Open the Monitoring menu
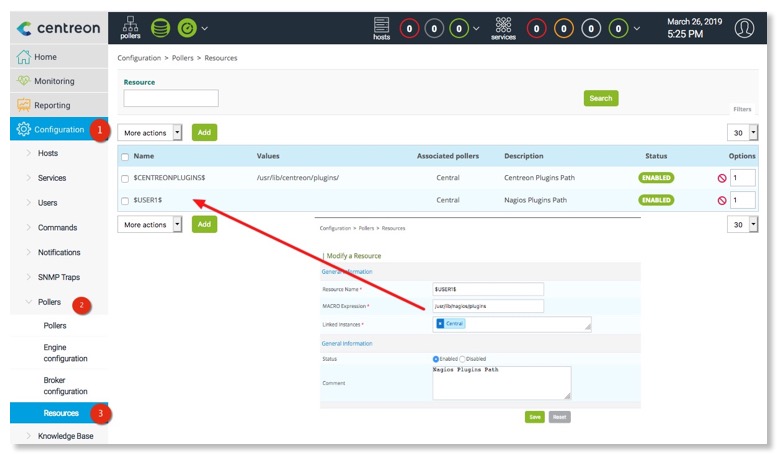This screenshot has height=454, width=777. click(54, 81)
